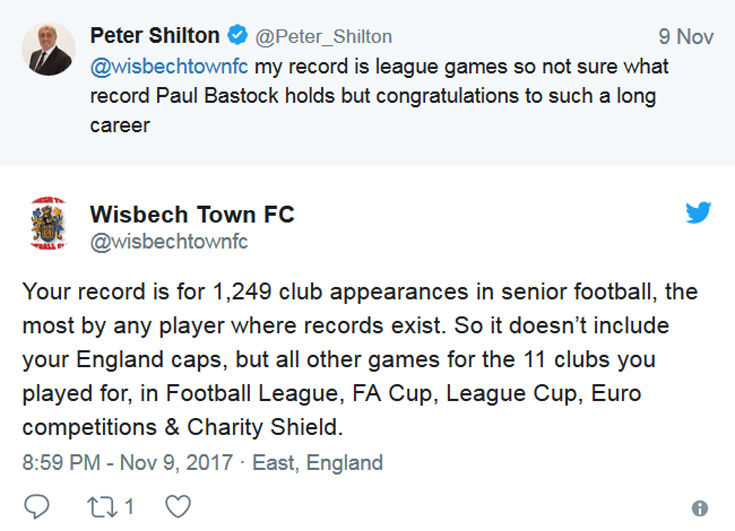The image size is (735, 531).
Task: Like the tweet with heart icon
Action: (x=177, y=506)
